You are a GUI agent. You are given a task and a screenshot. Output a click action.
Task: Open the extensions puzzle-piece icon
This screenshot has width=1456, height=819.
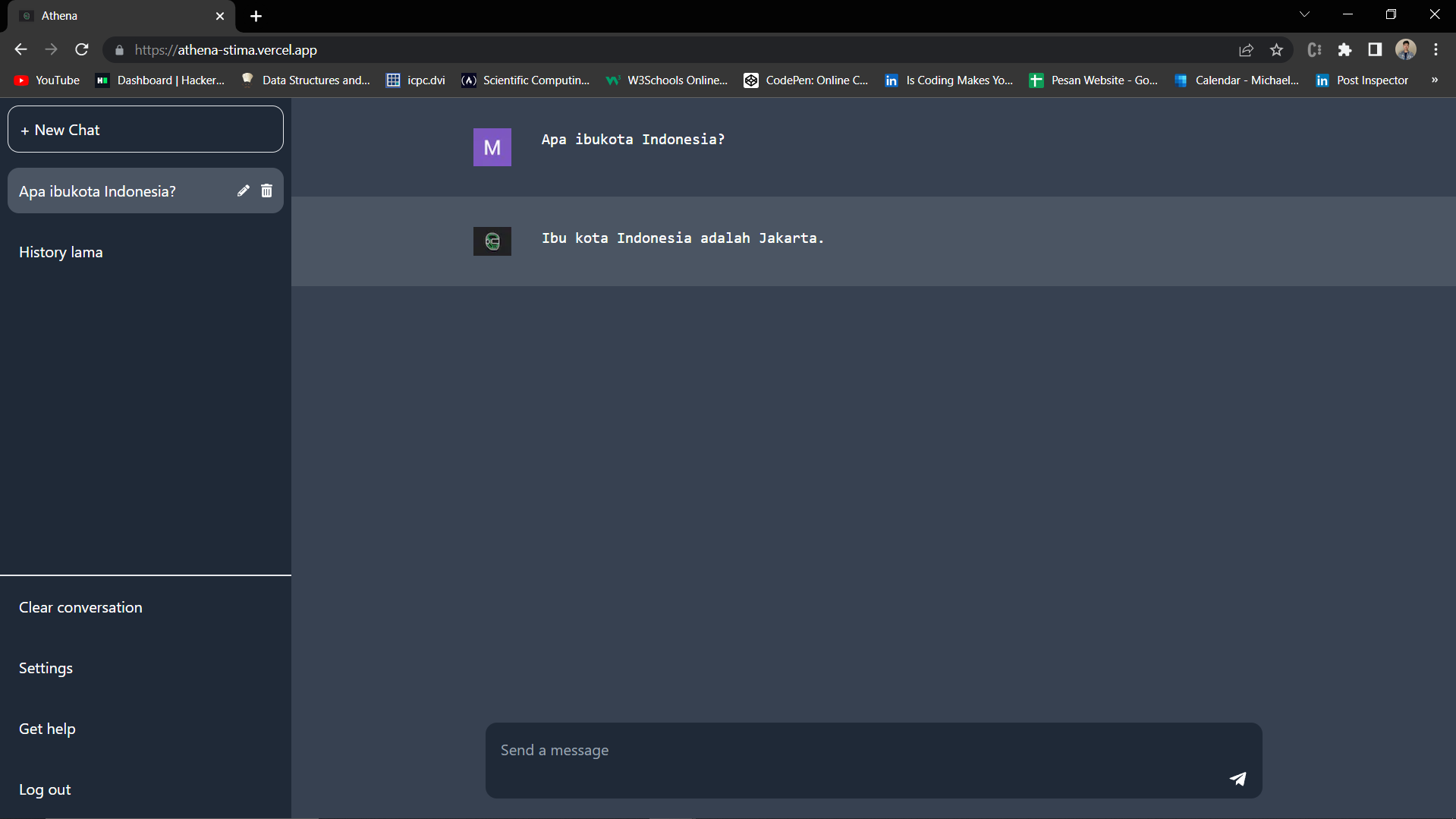1345,49
